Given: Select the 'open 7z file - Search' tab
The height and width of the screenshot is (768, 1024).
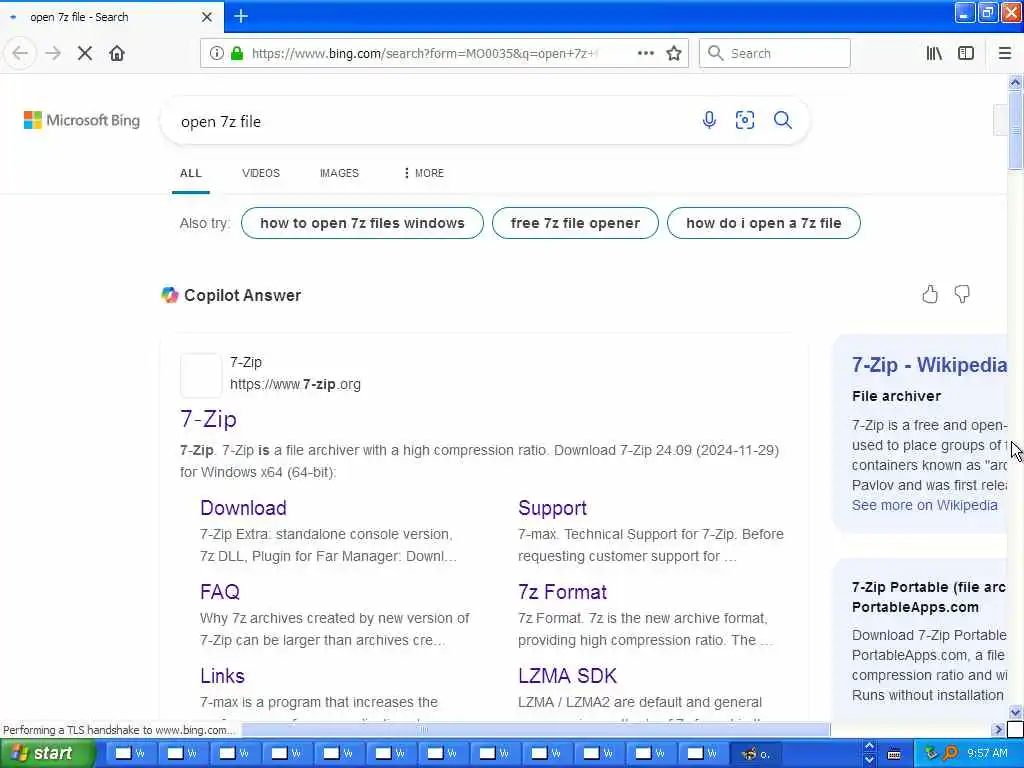Looking at the screenshot, I should 111,17.
